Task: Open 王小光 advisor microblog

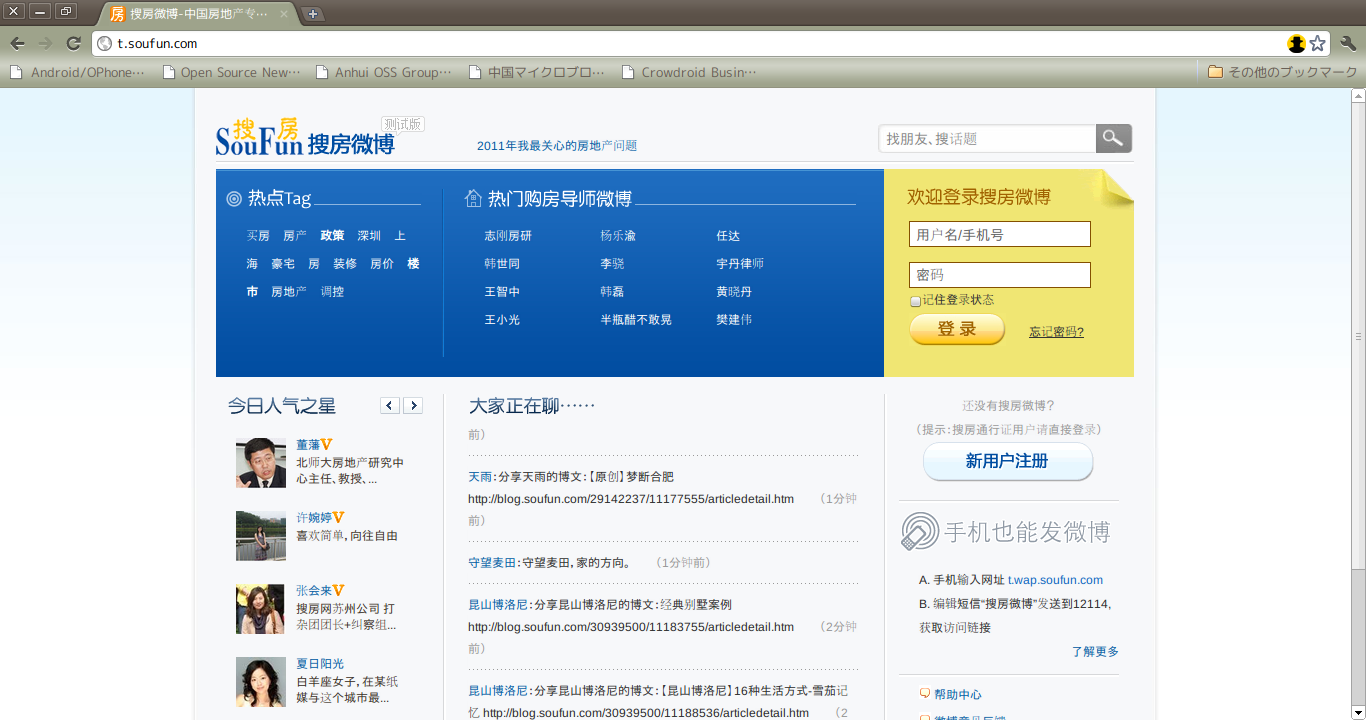Action: [502, 320]
